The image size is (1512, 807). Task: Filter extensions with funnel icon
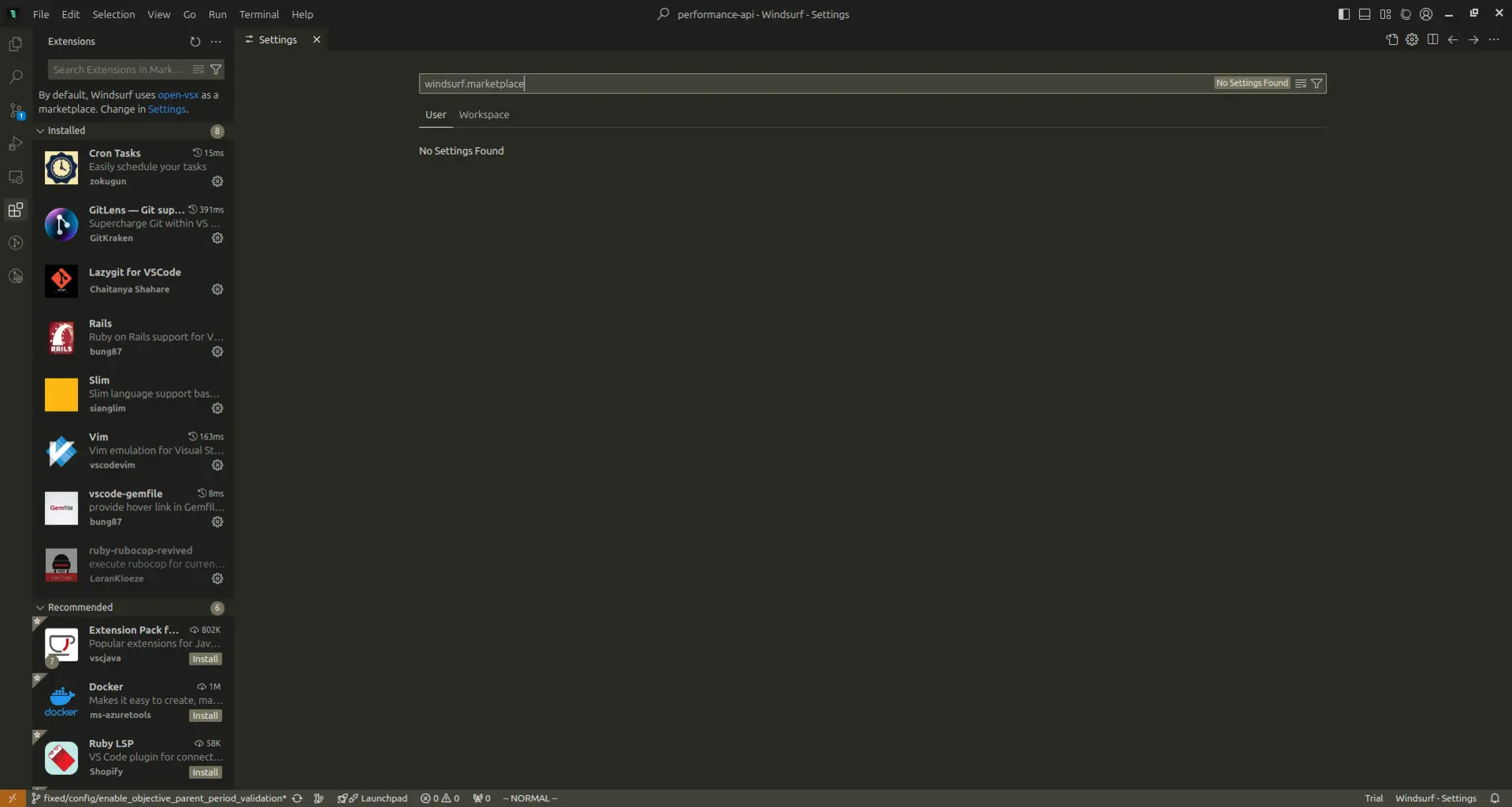(x=216, y=69)
